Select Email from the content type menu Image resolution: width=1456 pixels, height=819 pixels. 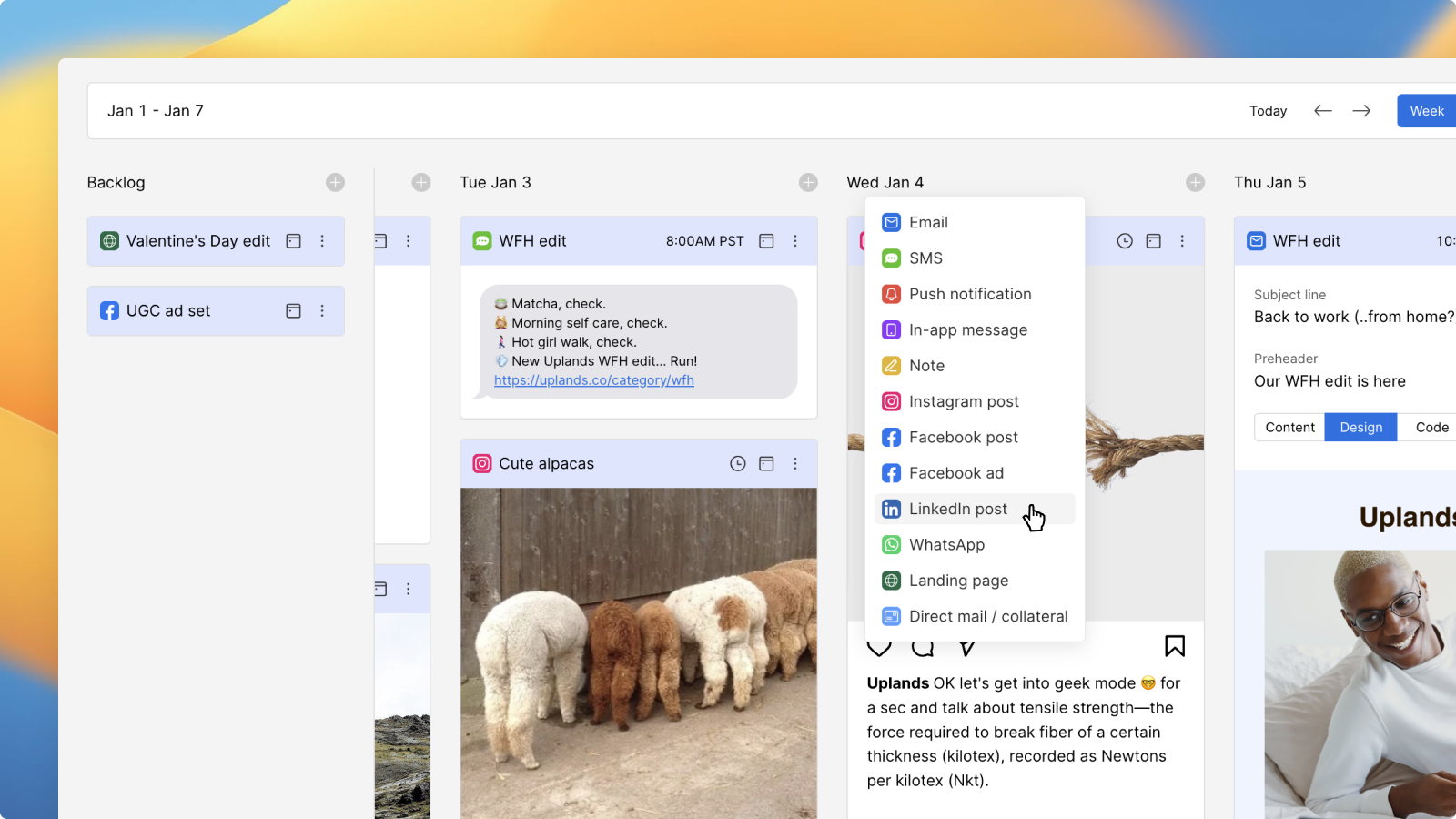pyautogui.click(x=975, y=223)
